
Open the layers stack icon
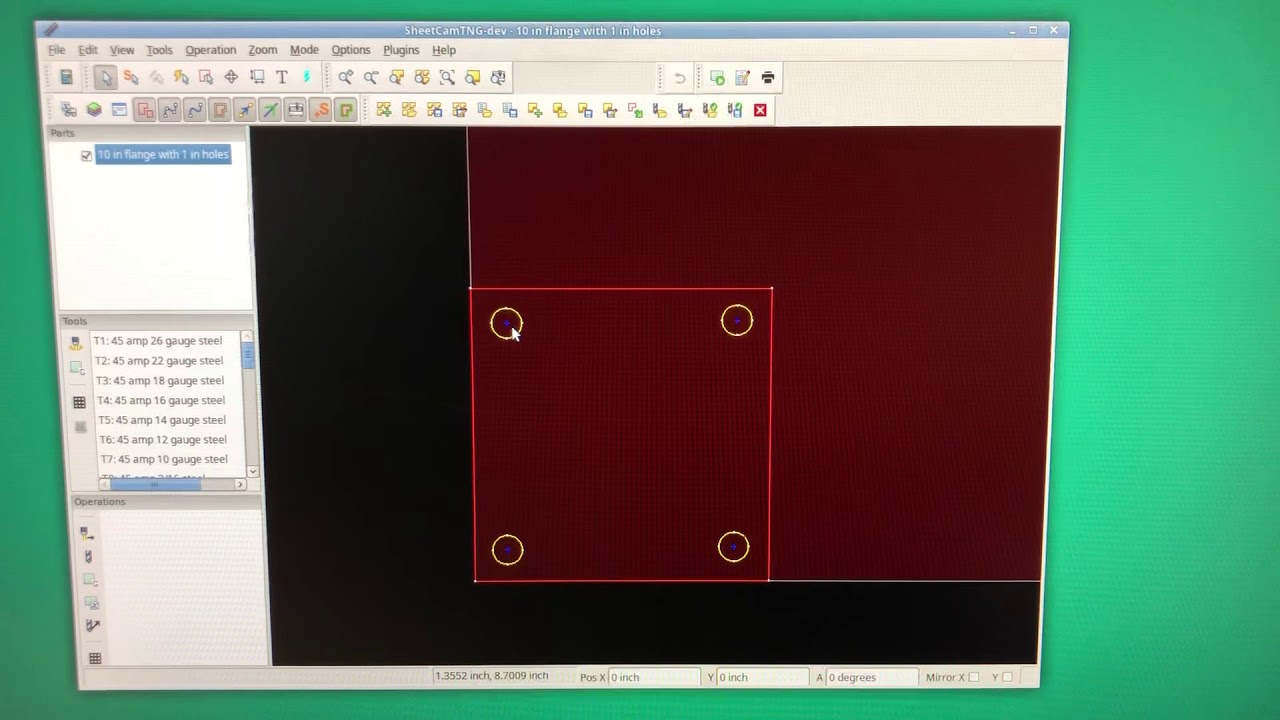[94, 110]
